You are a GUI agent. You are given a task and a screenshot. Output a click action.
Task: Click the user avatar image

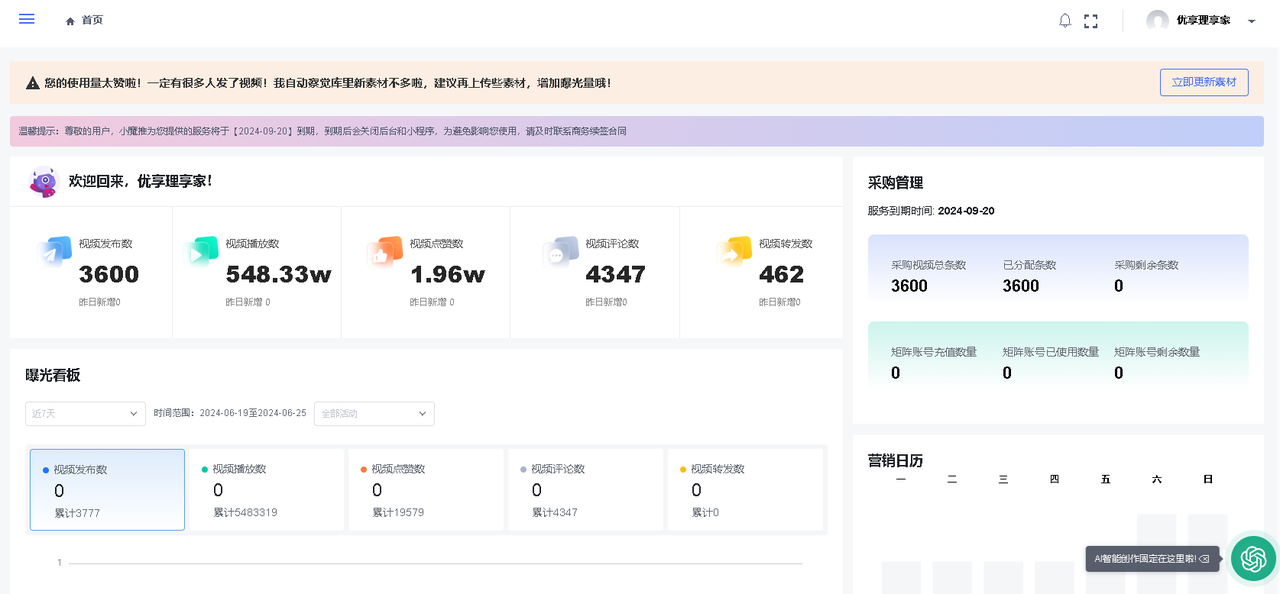pos(1157,19)
